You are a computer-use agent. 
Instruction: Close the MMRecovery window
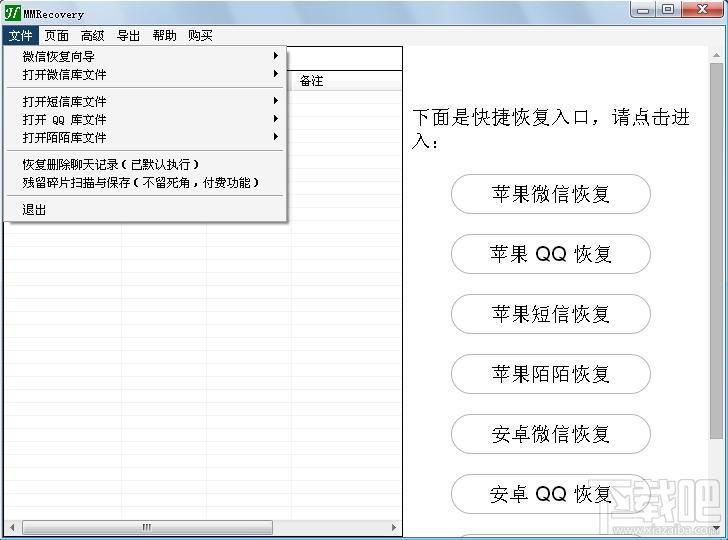702,10
